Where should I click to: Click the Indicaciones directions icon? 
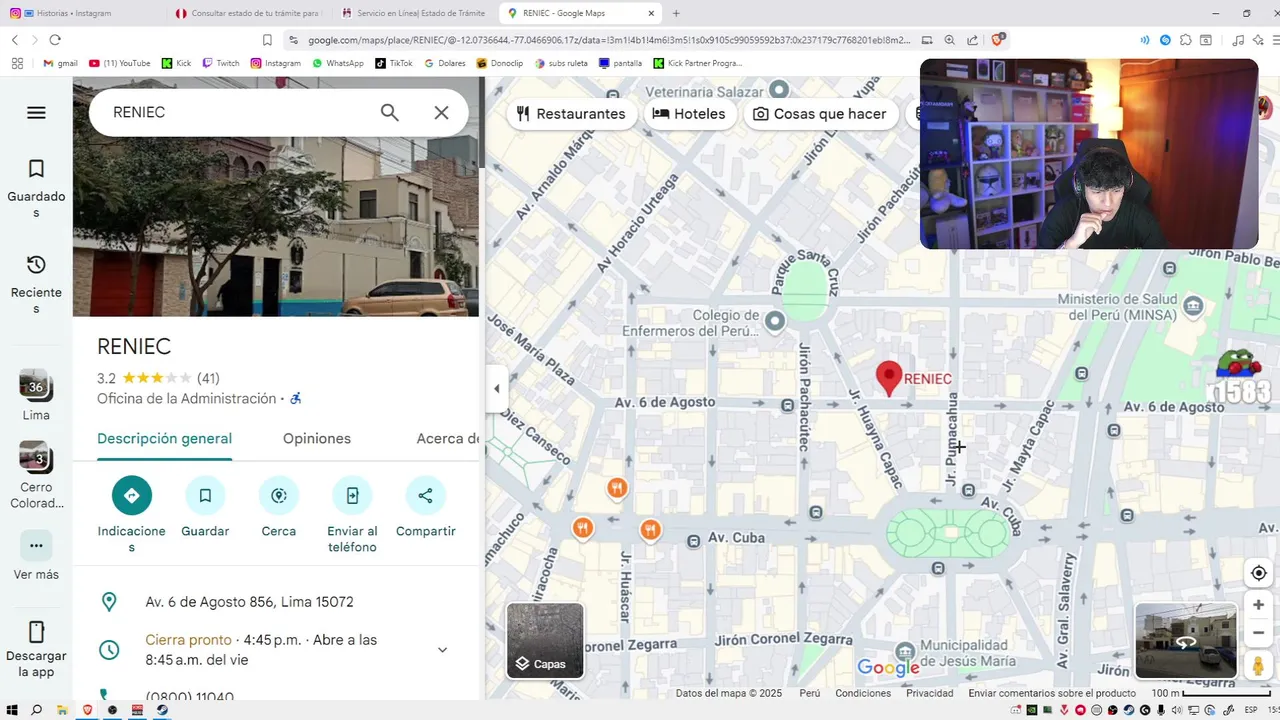coord(132,496)
